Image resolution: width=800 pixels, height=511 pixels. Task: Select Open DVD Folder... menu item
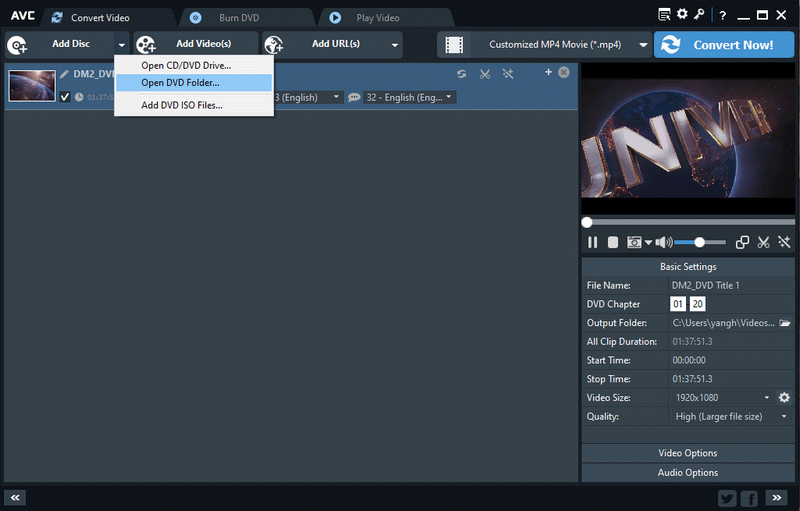coord(194,83)
